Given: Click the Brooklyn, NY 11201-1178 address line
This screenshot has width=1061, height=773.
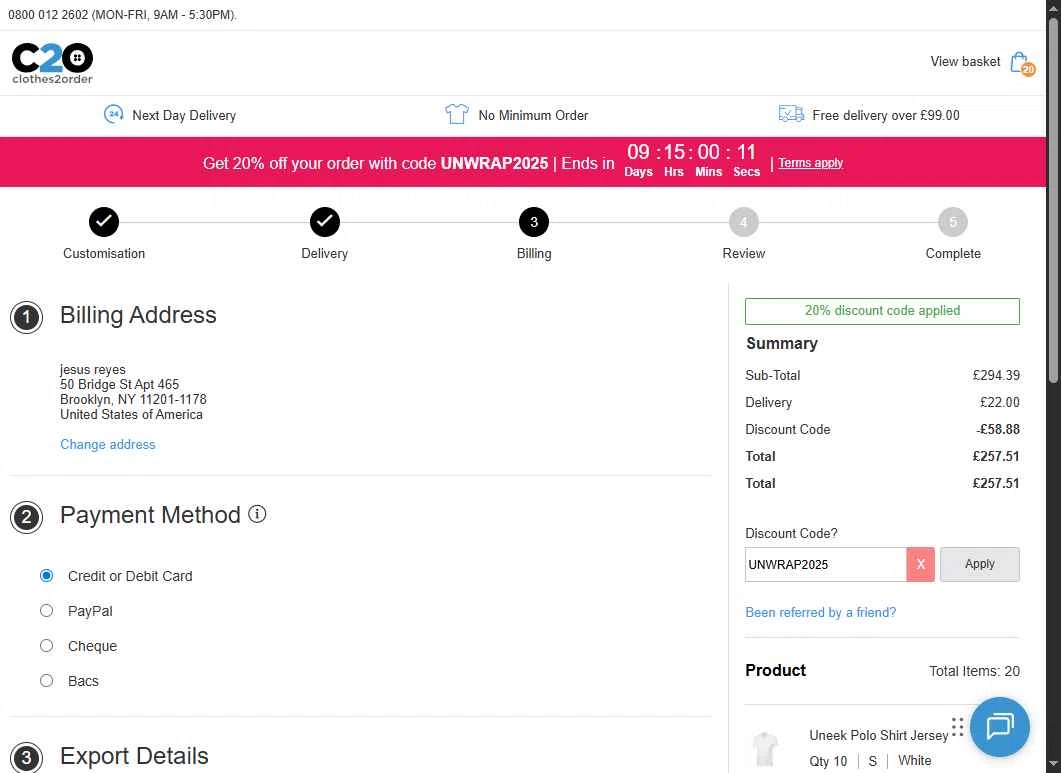Looking at the screenshot, I should 133,399.
